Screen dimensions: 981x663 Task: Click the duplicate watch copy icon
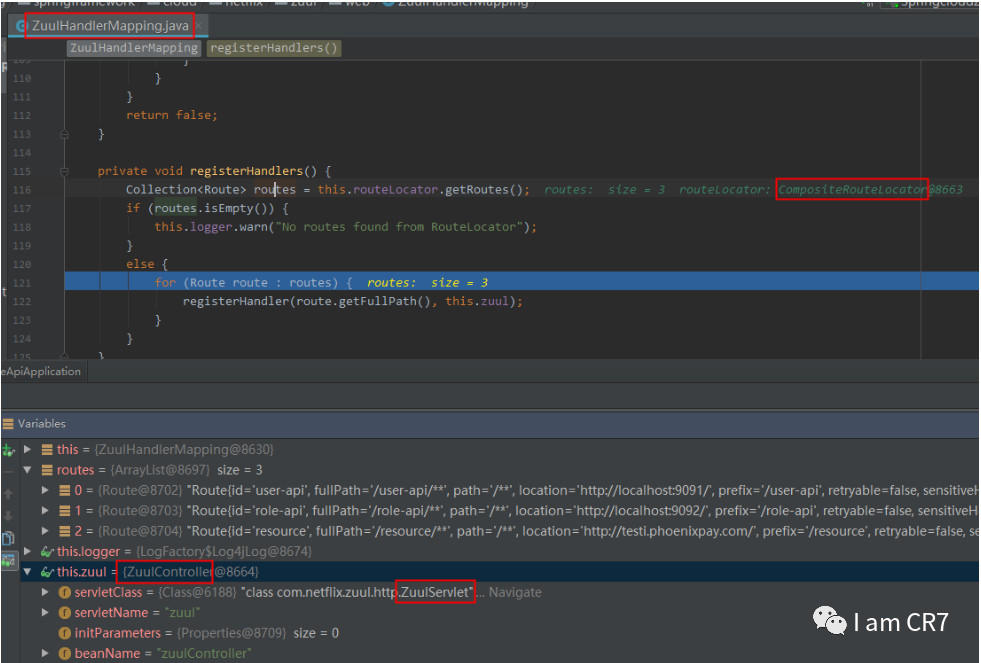8,539
